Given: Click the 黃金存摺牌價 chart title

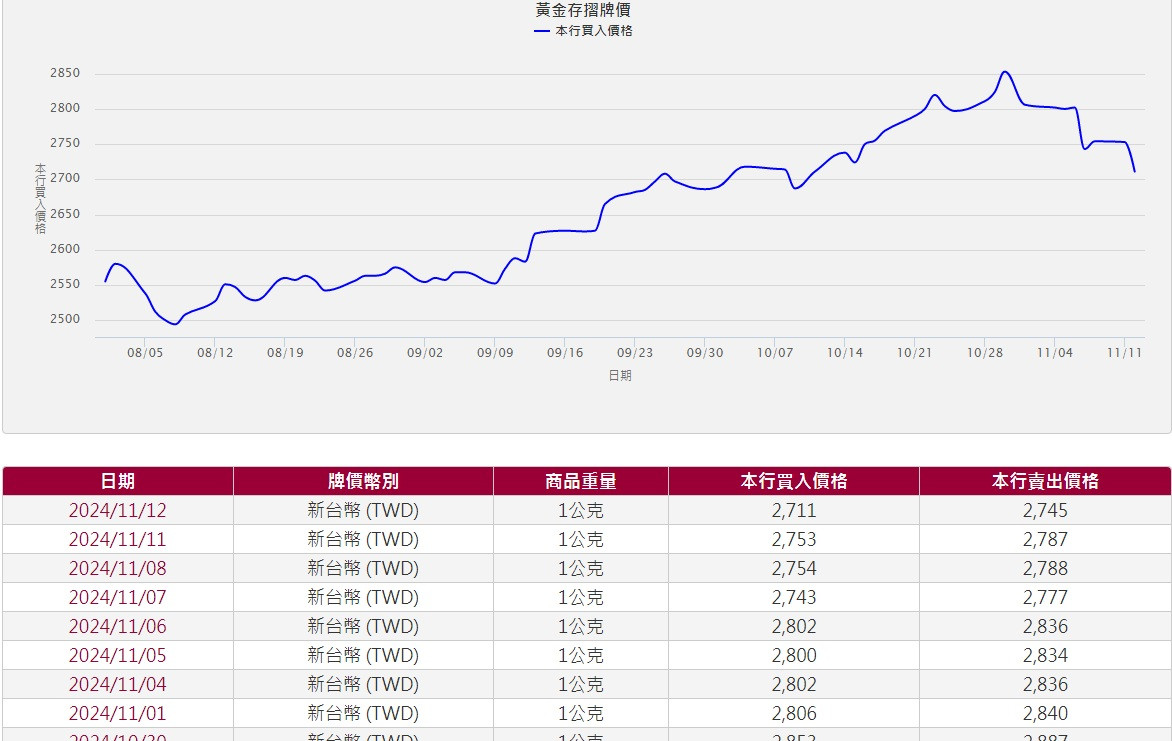Looking at the screenshot, I should point(583,10).
